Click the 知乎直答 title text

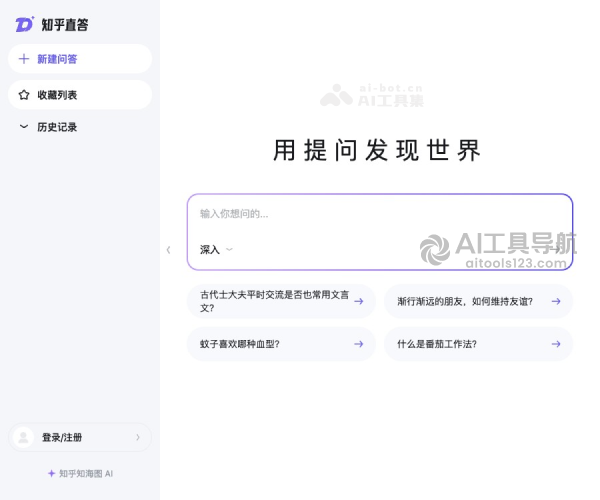[x=65, y=25]
